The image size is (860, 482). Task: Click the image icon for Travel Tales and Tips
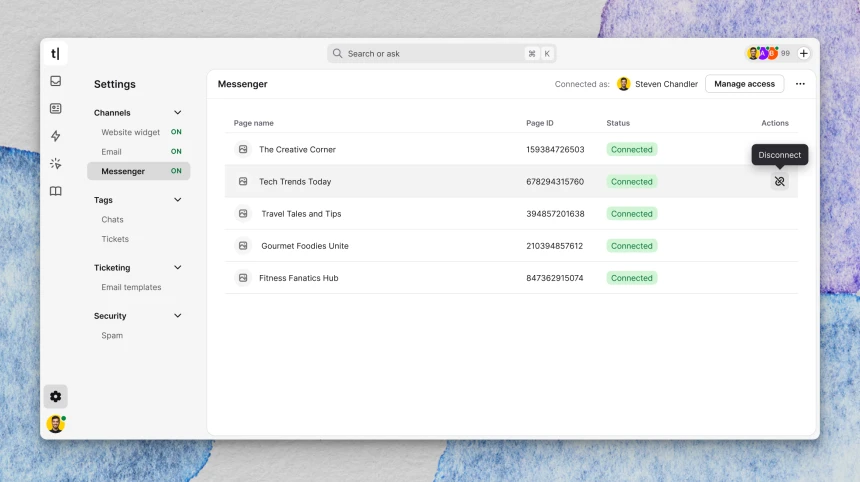[x=243, y=214]
